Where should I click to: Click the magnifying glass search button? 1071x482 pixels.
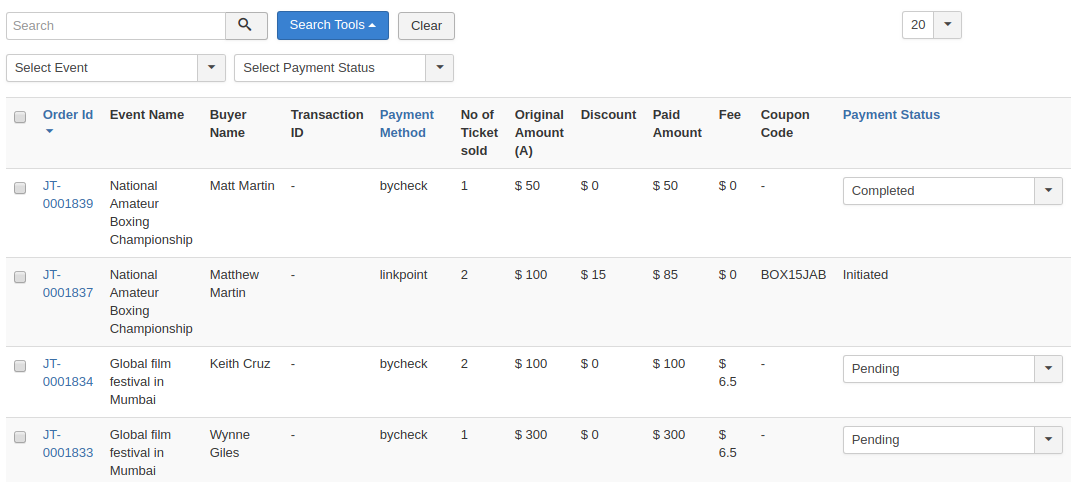pos(246,26)
